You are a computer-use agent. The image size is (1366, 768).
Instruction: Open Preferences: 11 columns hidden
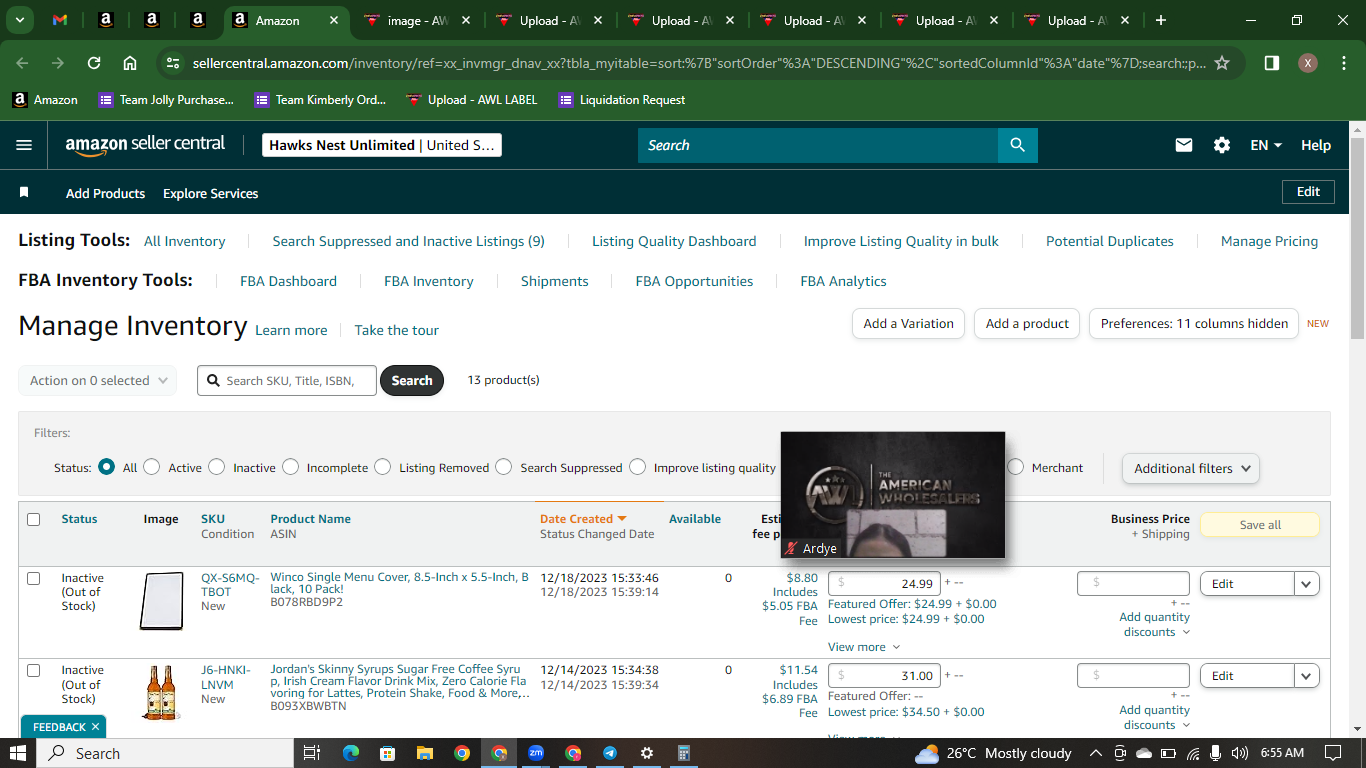click(x=1194, y=323)
